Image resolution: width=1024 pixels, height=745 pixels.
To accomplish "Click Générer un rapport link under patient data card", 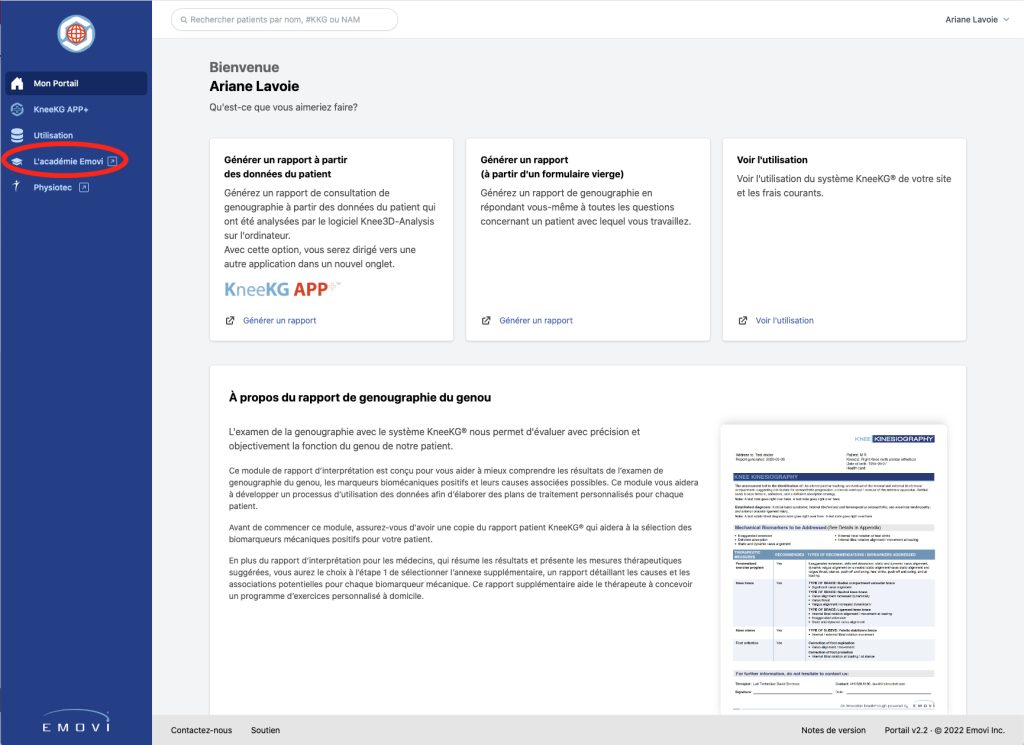I will click(280, 321).
